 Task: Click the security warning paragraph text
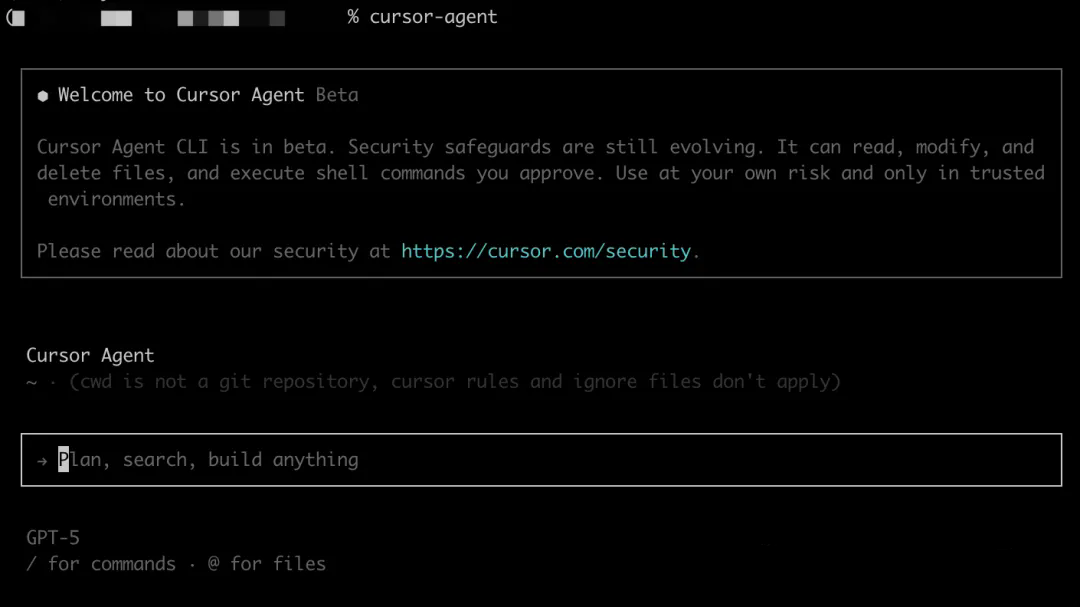coord(541,173)
